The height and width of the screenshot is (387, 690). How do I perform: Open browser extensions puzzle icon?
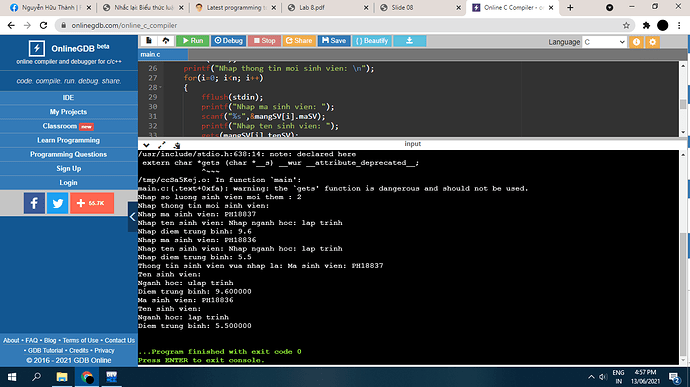point(646,26)
